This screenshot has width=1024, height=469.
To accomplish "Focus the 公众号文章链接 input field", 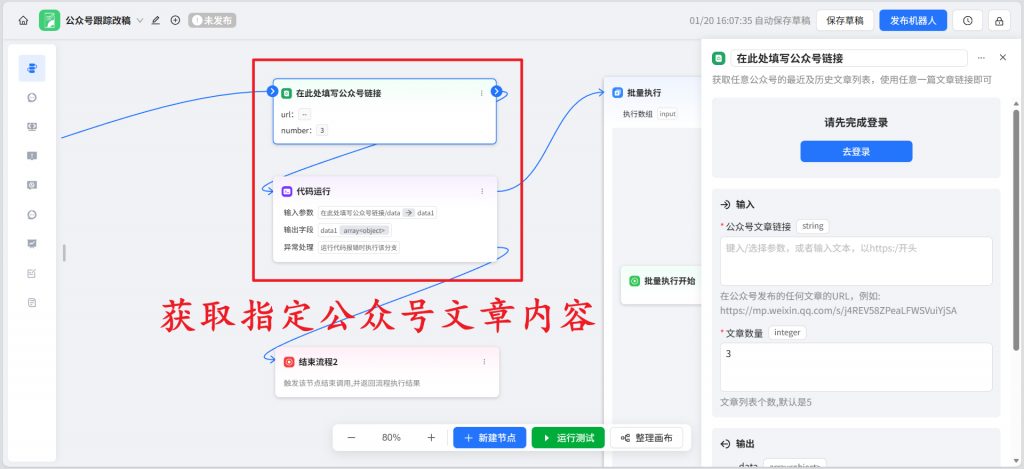I will (x=856, y=261).
